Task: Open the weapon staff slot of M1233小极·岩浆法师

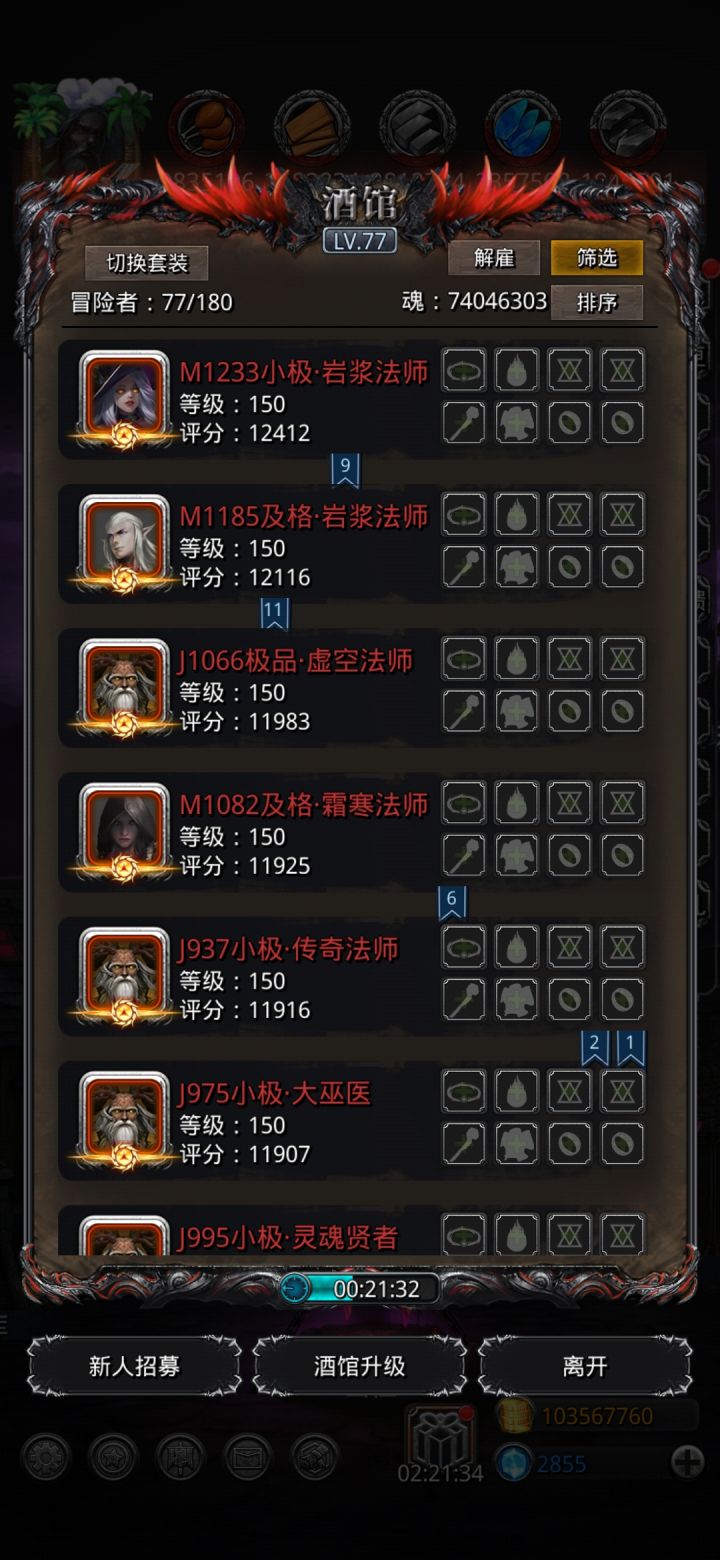Action: (464, 423)
